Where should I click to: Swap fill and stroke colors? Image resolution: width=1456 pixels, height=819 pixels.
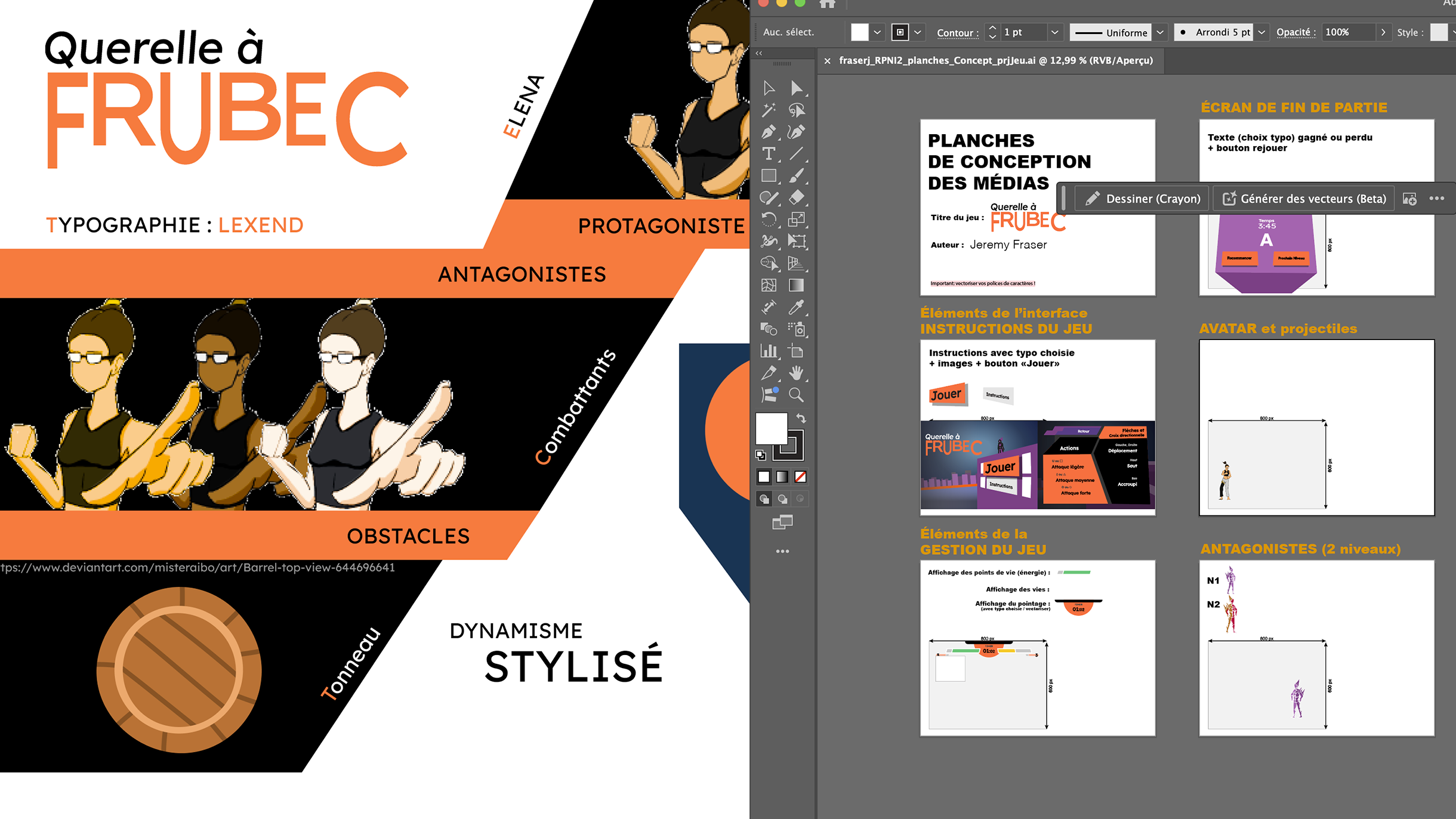(x=801, y=418)
